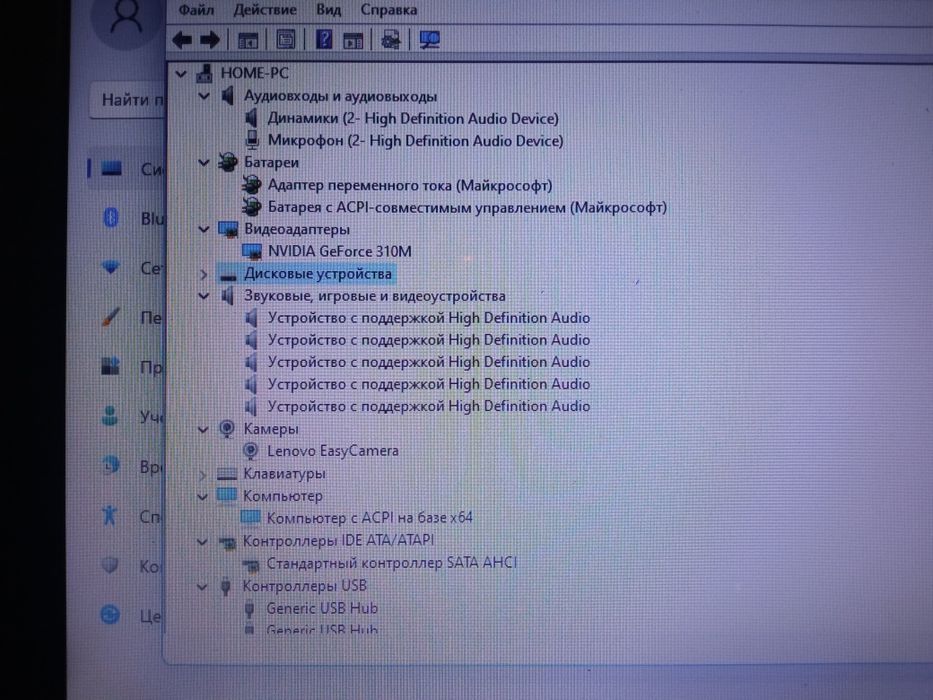Open the system (Система) item in Settings sidebar
The height and width of the screenshot is (700, 933).
coord(127,169)
